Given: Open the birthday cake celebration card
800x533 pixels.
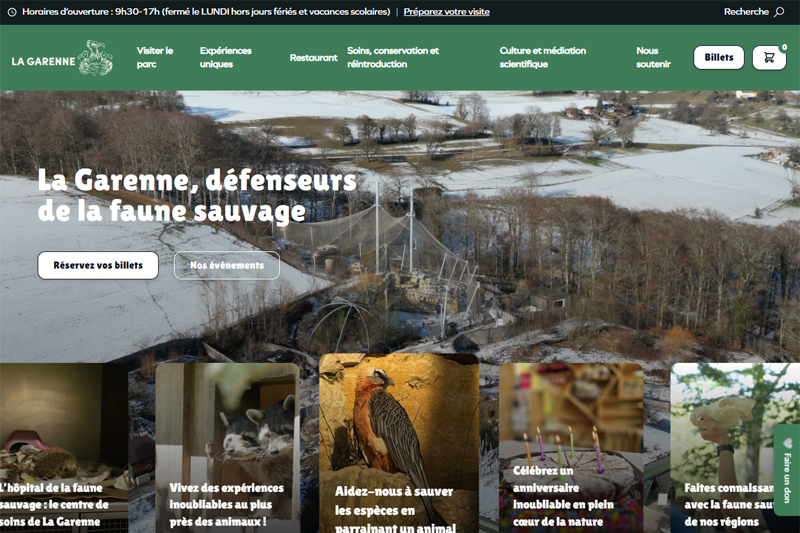Looking at the screenshot, I should click(570, 450).
